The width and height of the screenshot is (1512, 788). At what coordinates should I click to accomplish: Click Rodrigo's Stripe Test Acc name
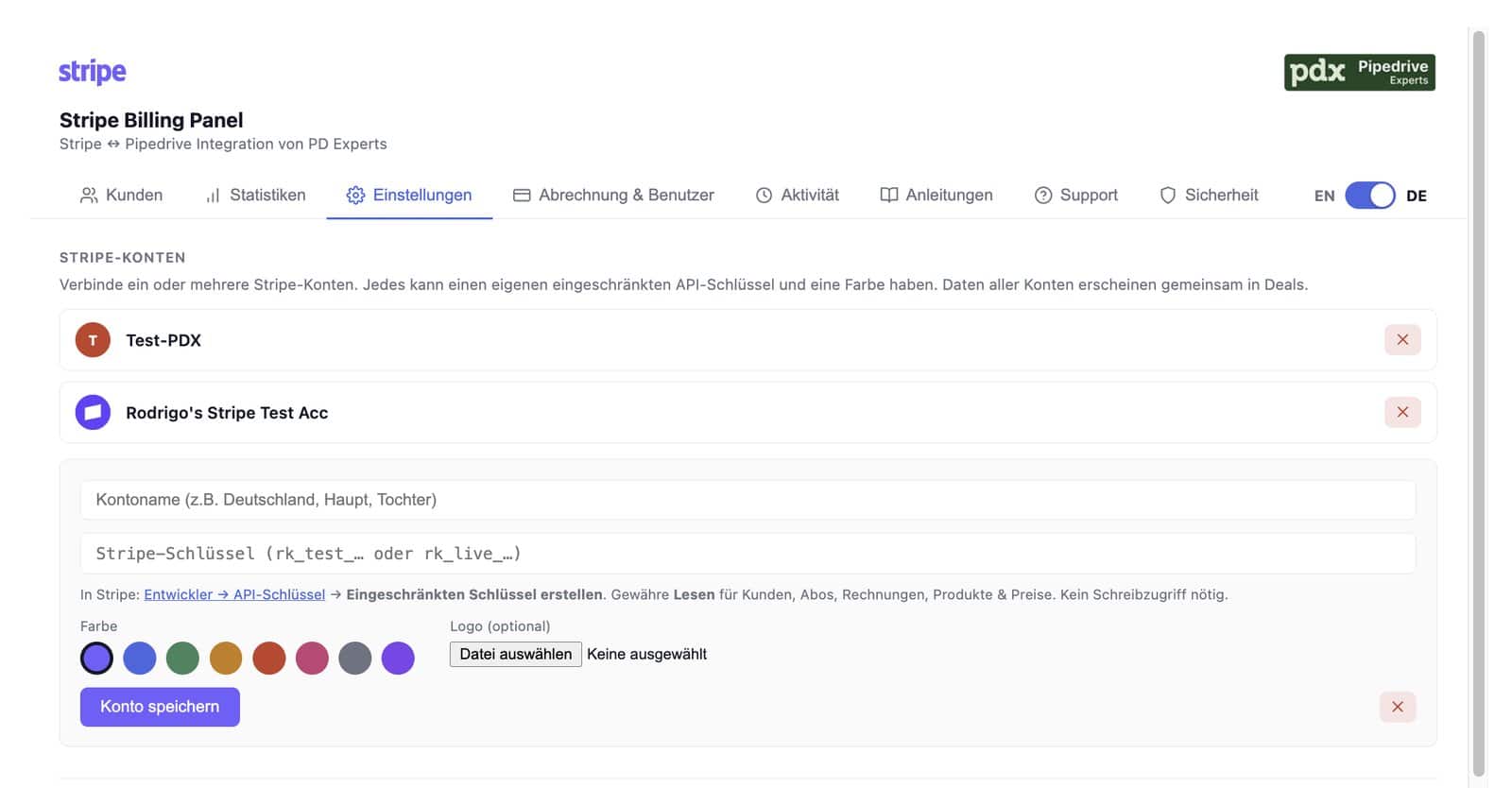(x=227, y=413)
